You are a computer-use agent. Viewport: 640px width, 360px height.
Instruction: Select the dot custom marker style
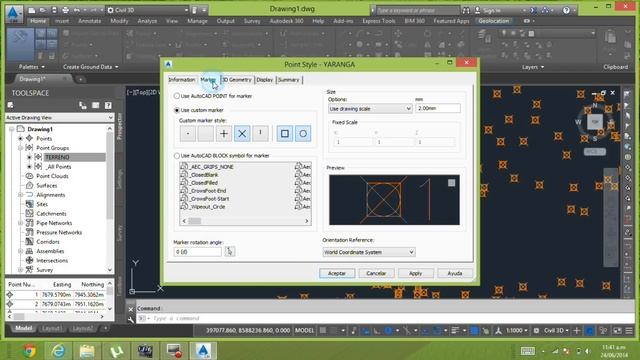[x=188, y=133]
